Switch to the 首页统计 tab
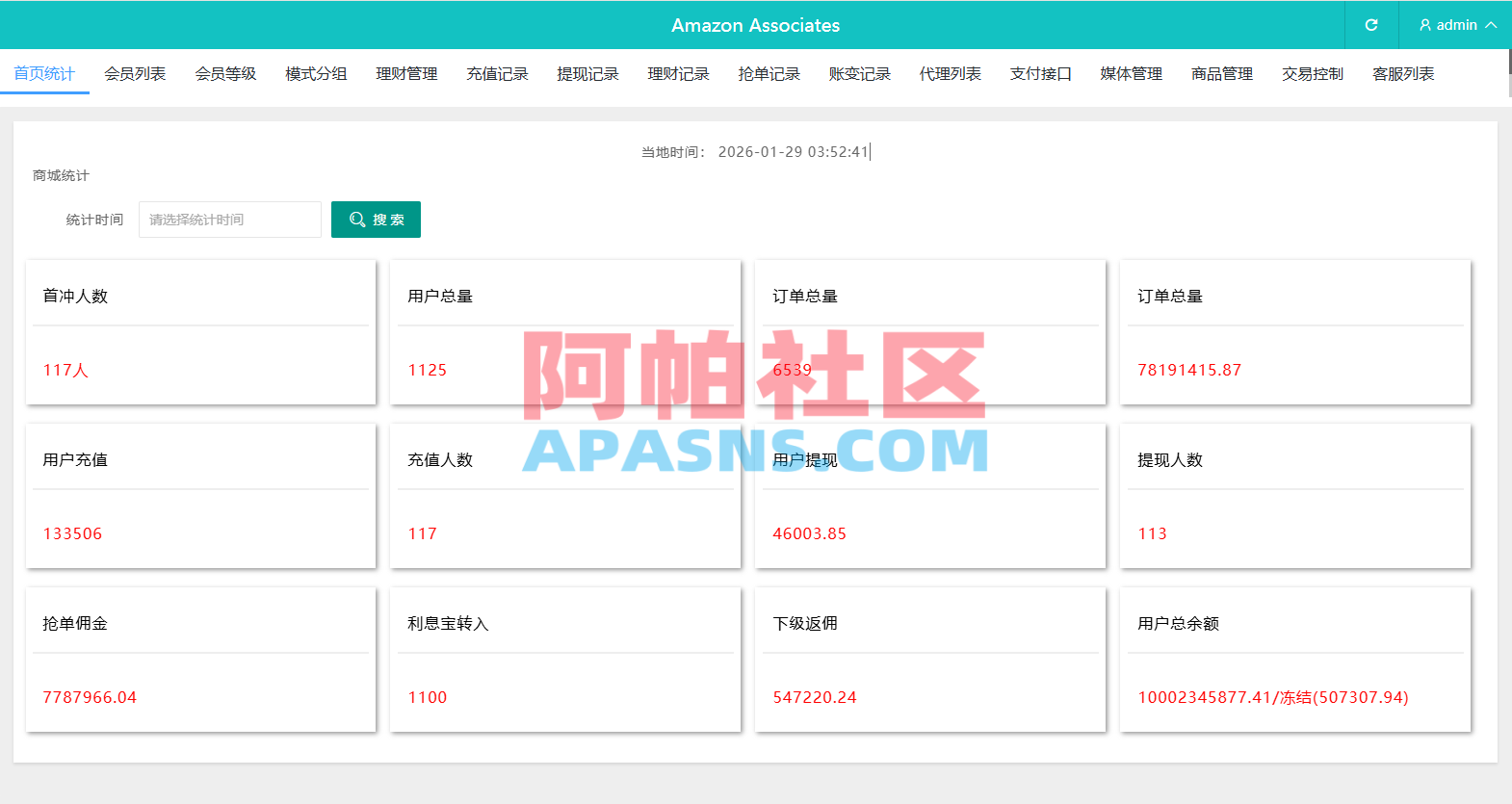 point(44,74)
